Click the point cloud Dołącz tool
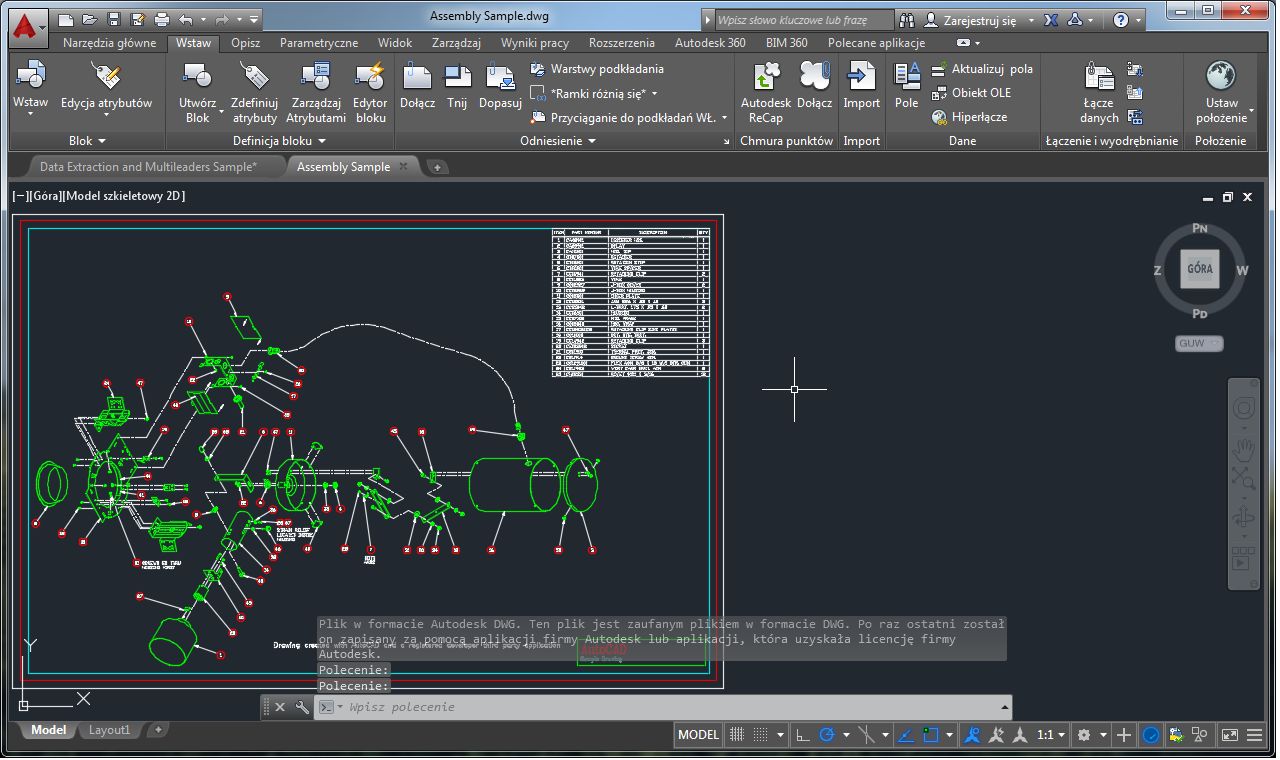This screenshot has height=760, width=1280. click(815, 86)
